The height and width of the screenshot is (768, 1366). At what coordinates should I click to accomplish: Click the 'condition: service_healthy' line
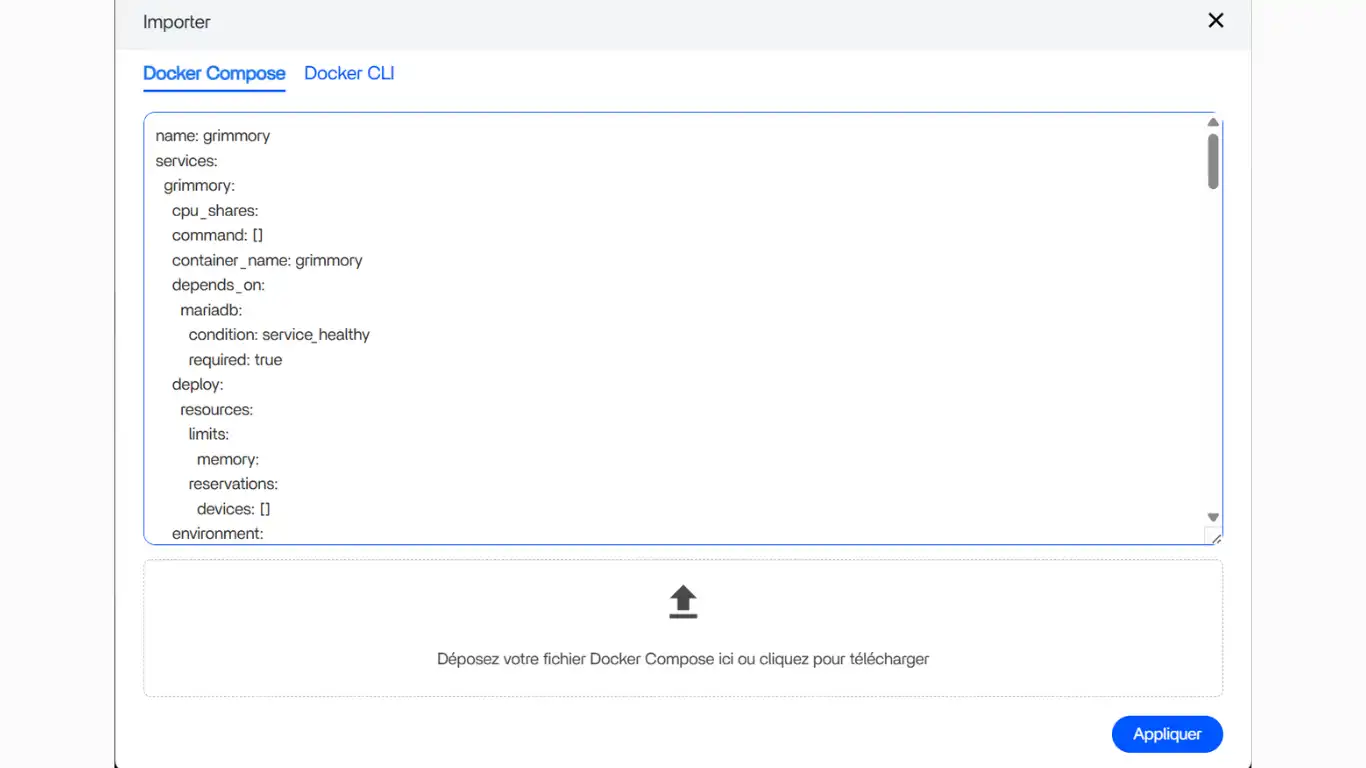click(279, 335)
